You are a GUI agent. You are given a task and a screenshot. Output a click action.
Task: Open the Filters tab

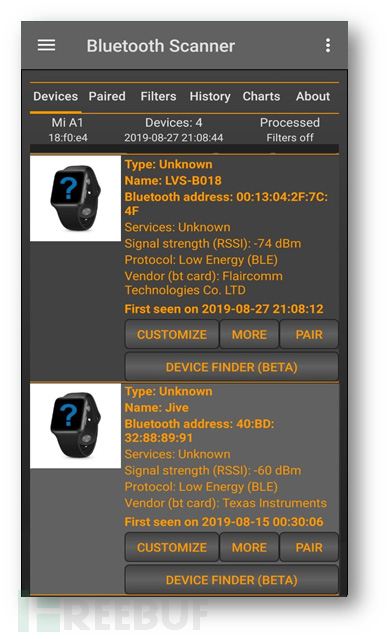coord(158,96)
